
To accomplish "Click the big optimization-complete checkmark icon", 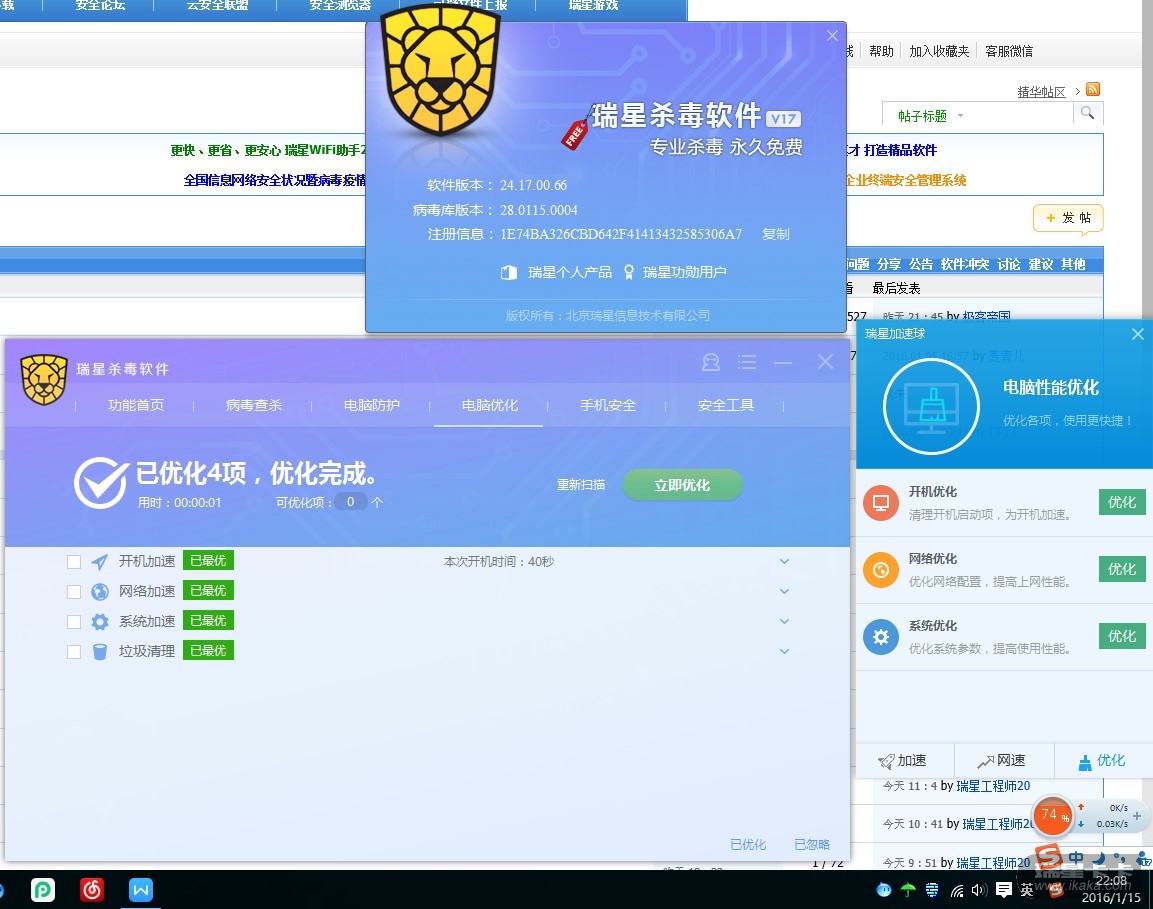I will (x=101, y=482).
